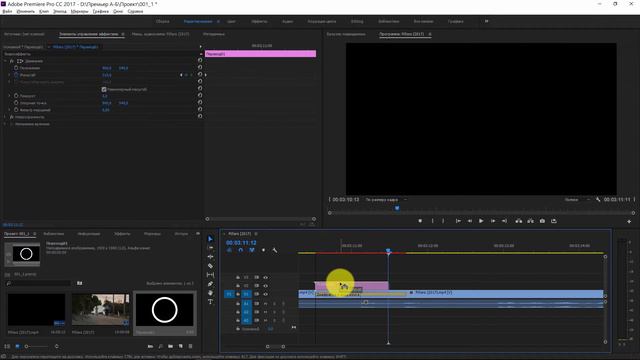Toggle uniform scale checkbox
Screen dimensions: 640x360
pos(104,89)
